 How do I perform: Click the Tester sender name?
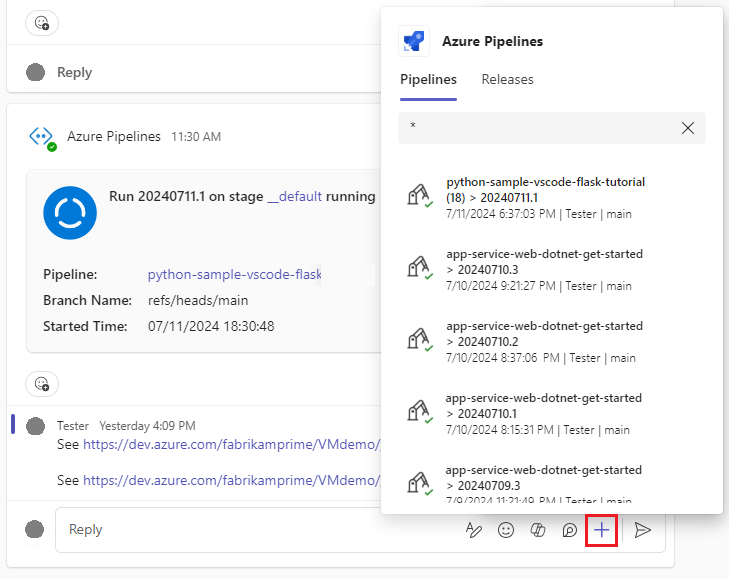tap(73, 426)
